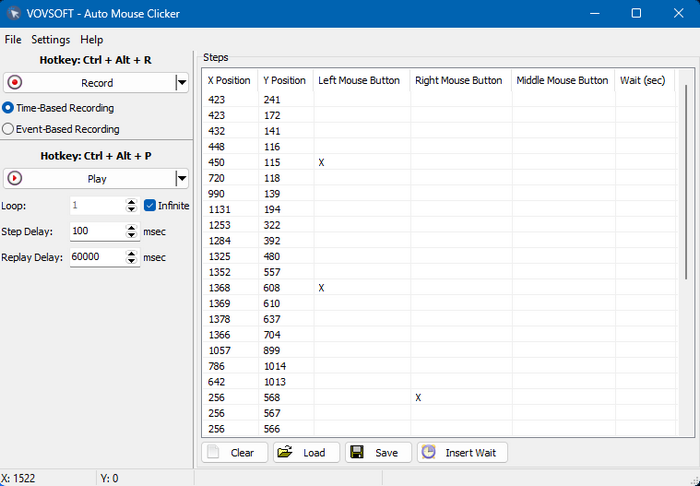The height and width of the screenshot is (486, 700).
Task: Open the Settings menu
Action: tap(50, 40)
